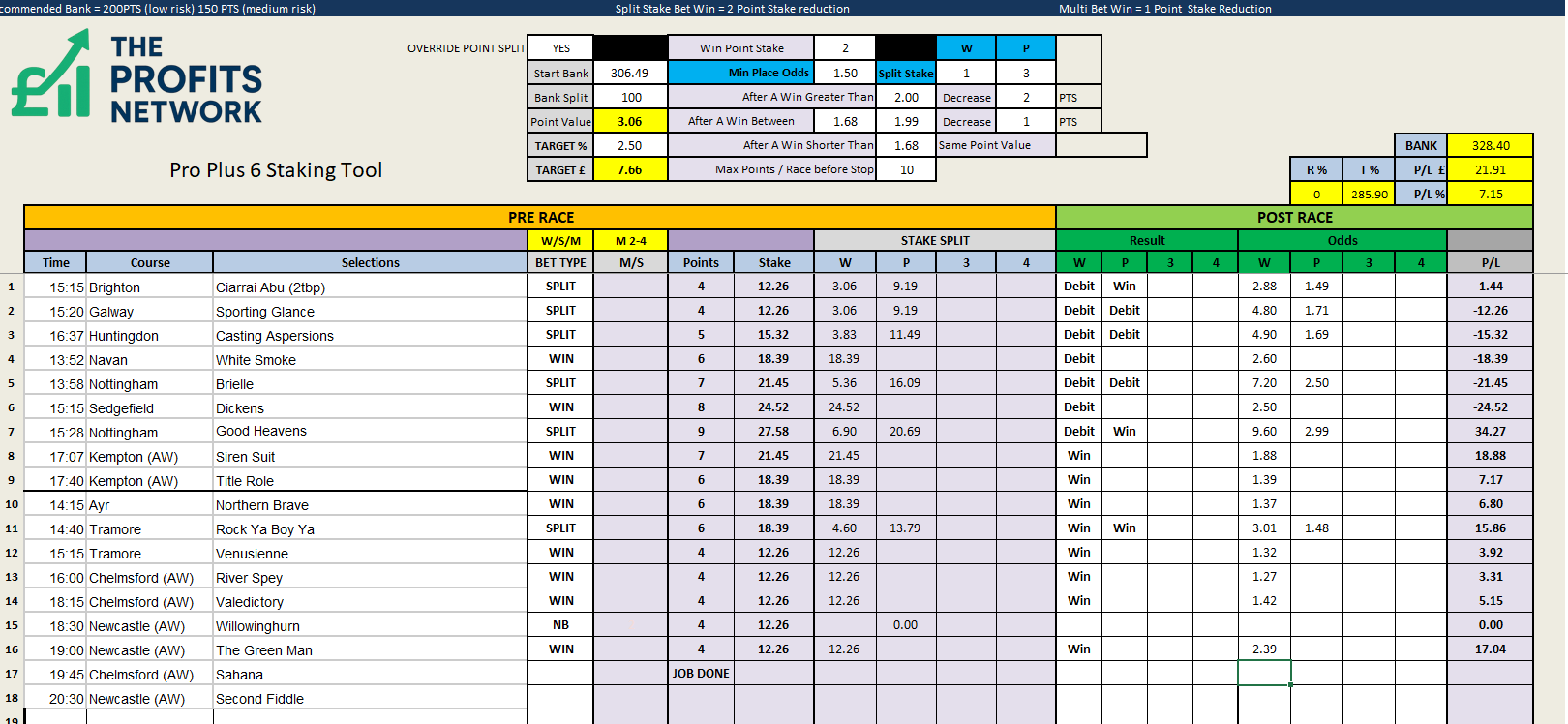Image resolution: width=1568 pixels, height=724 pixels.
Task: Open BET TYPE cell for Sahana row
Action: (560, 674)
